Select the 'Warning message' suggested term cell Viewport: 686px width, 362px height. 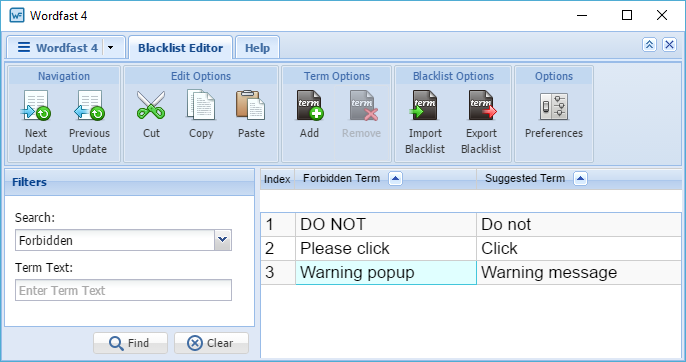[579, 273]
